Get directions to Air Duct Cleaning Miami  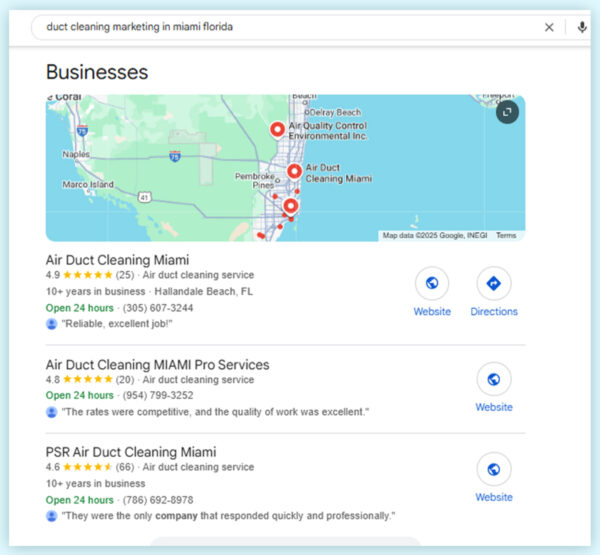pos(494,283)
